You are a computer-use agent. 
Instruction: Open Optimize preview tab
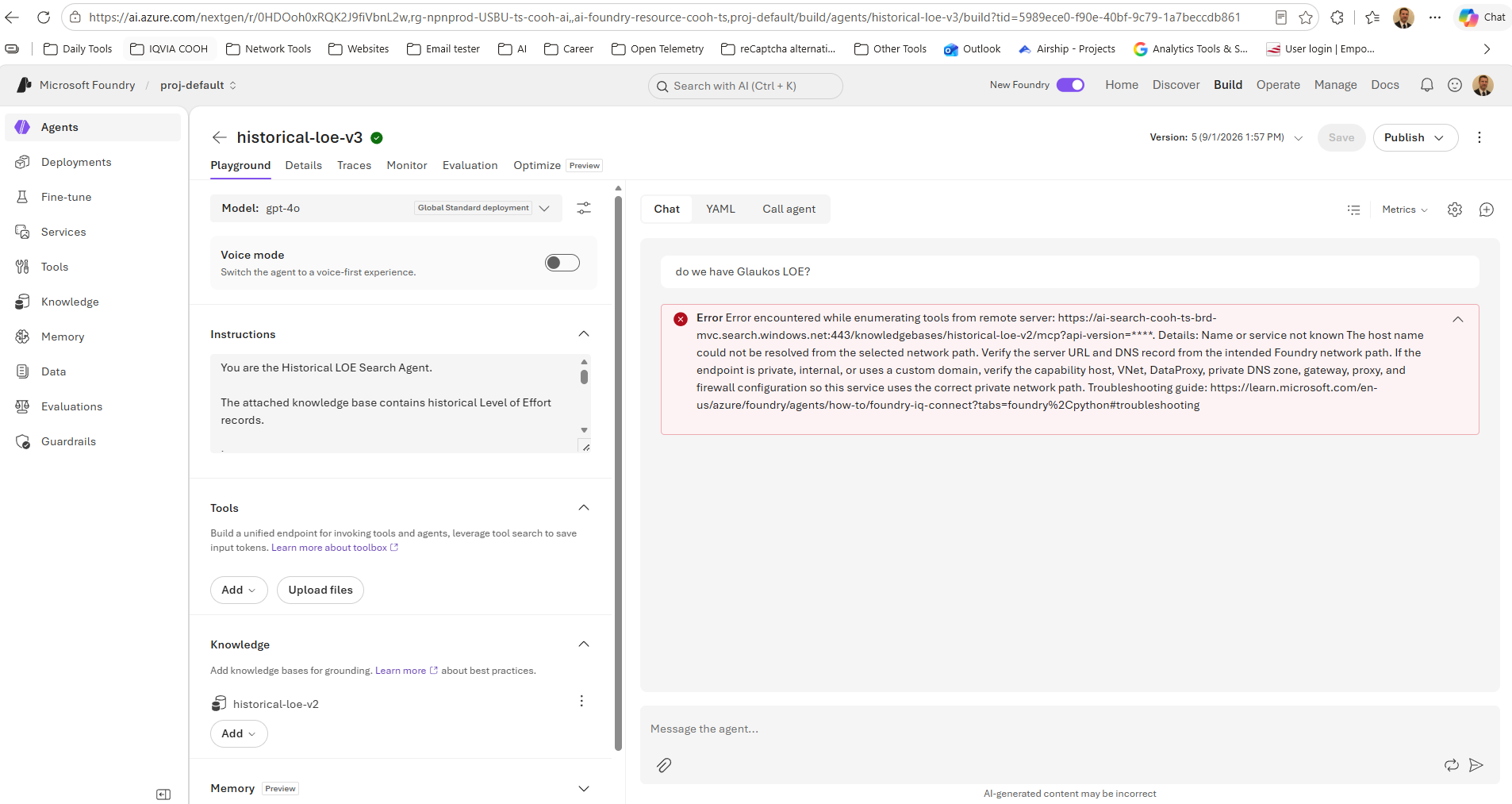[x=558, y=165]
